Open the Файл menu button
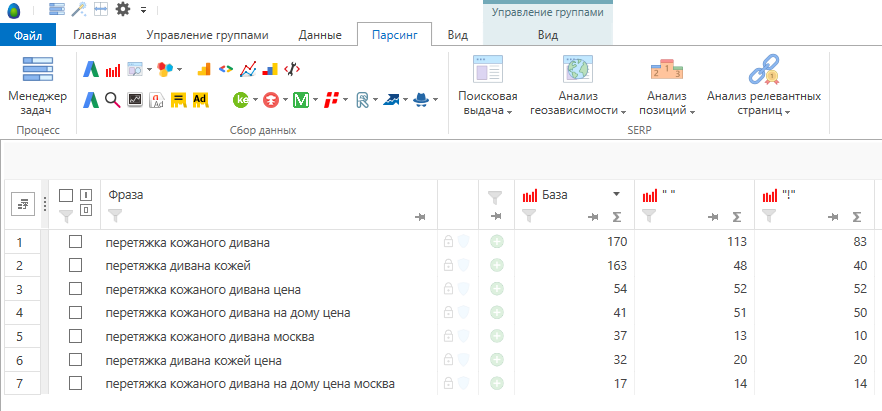 (28, 35)
